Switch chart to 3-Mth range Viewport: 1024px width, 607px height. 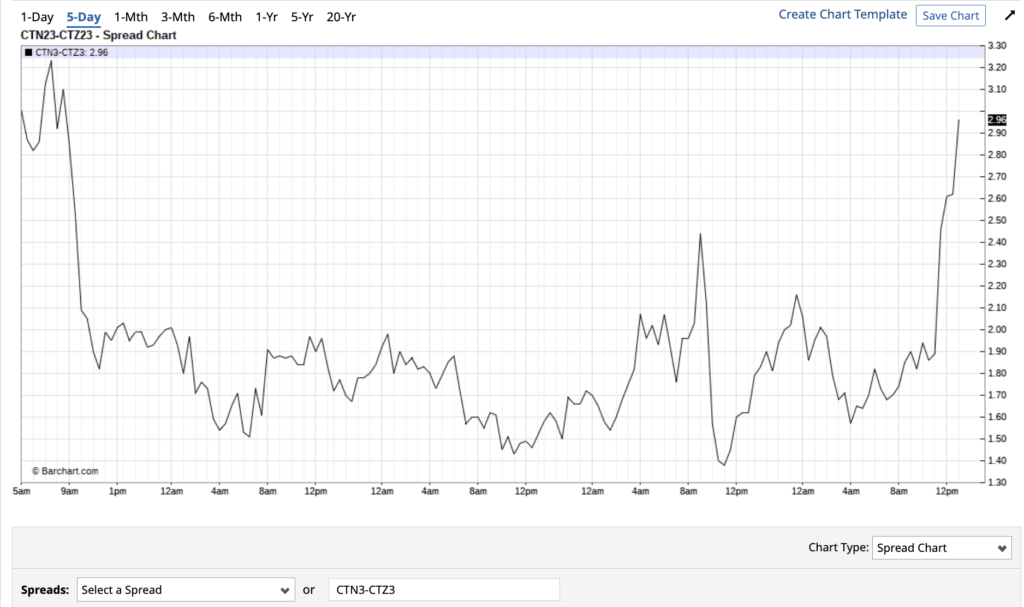178,17
